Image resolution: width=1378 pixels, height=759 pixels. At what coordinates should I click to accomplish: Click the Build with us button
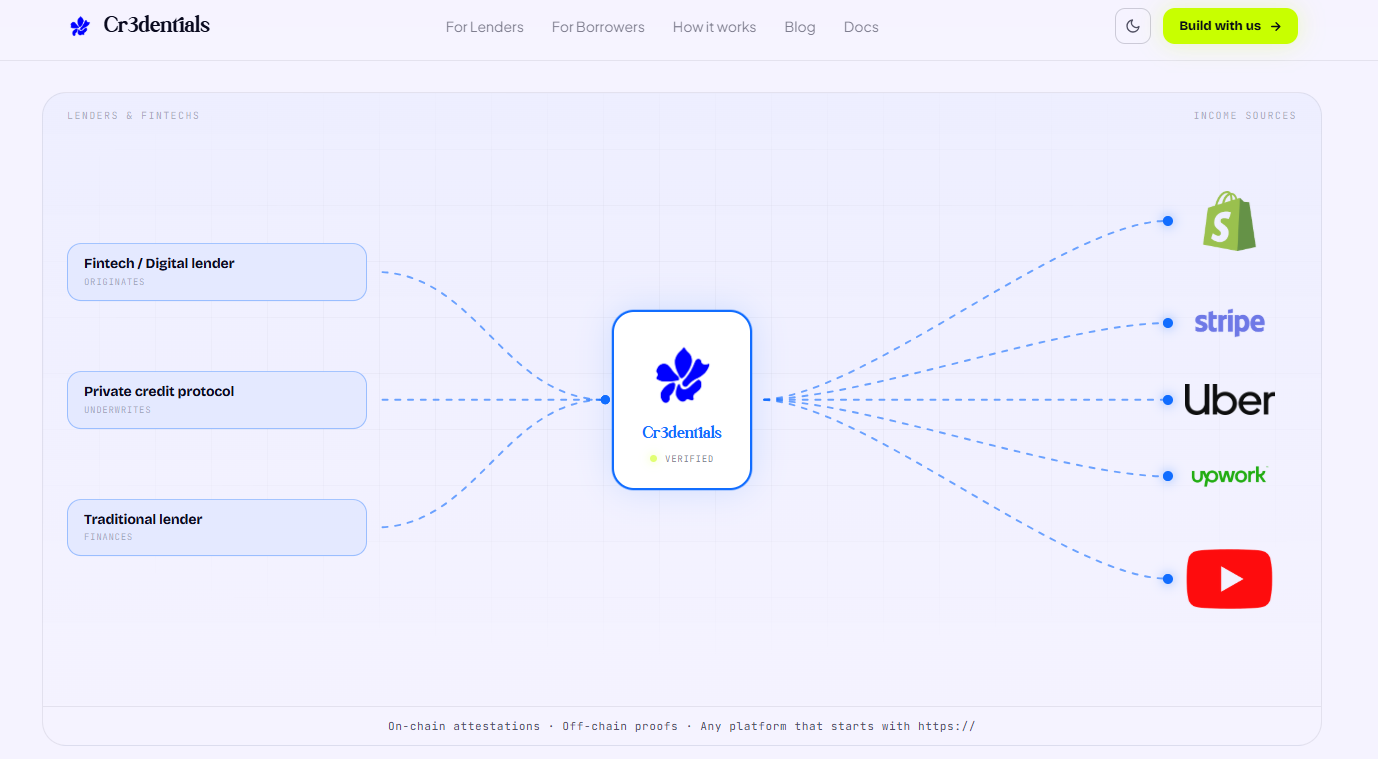[x=1230, y=26]
